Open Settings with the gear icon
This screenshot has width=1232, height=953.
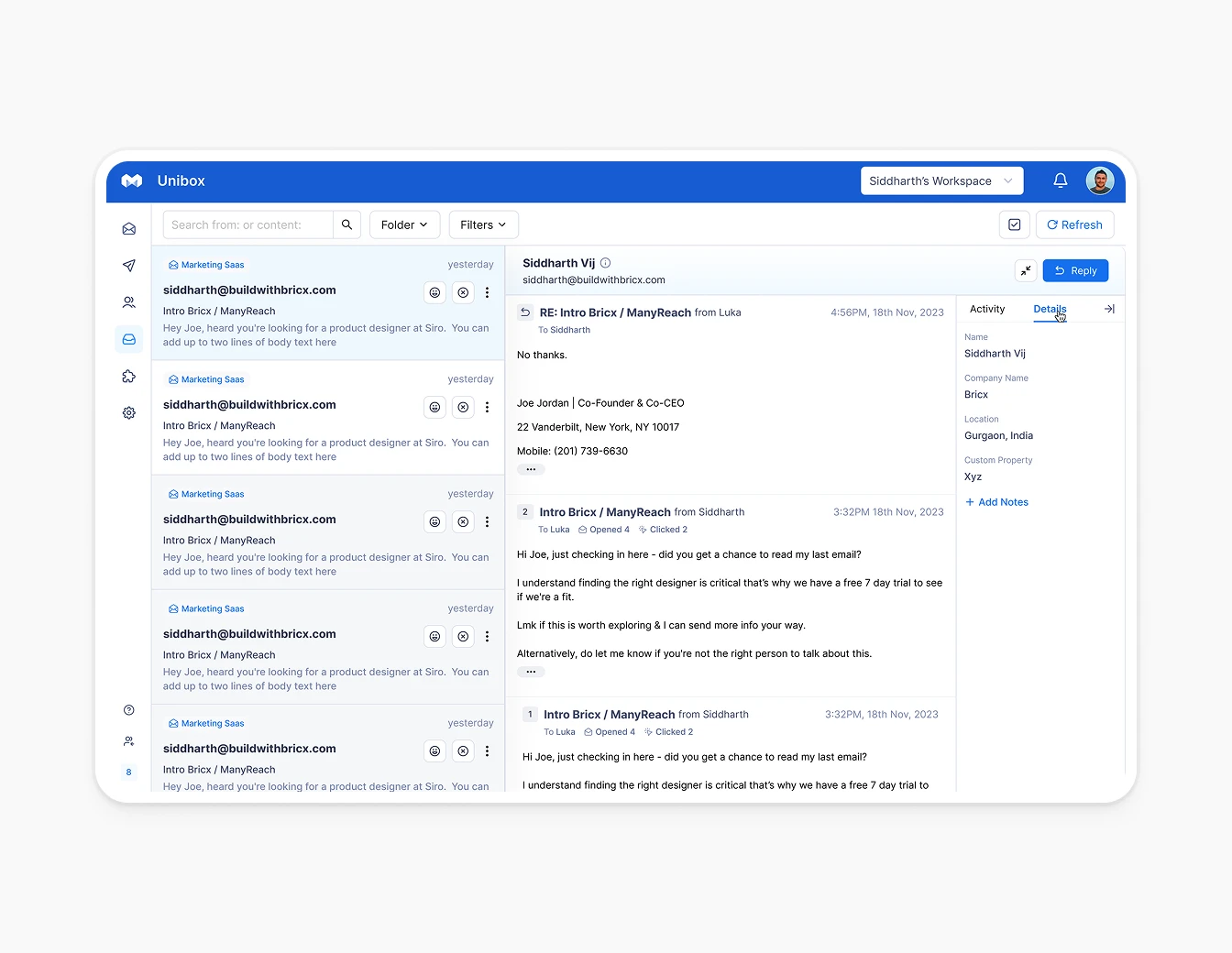pyautogui.click(x=128, y=412)
